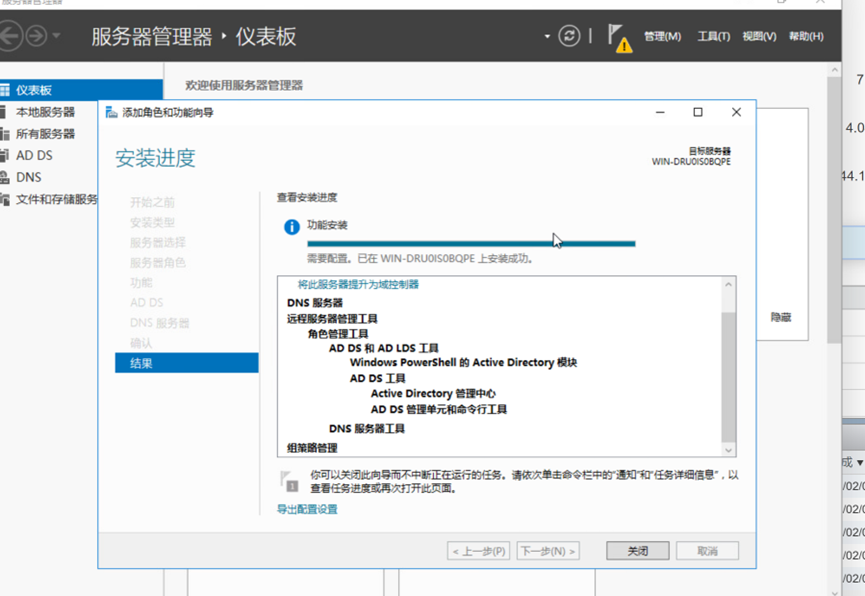Click the DNS sidebar icon
Image resolution: width=865 pixels, height=596 pixels.
coord(4,177)
